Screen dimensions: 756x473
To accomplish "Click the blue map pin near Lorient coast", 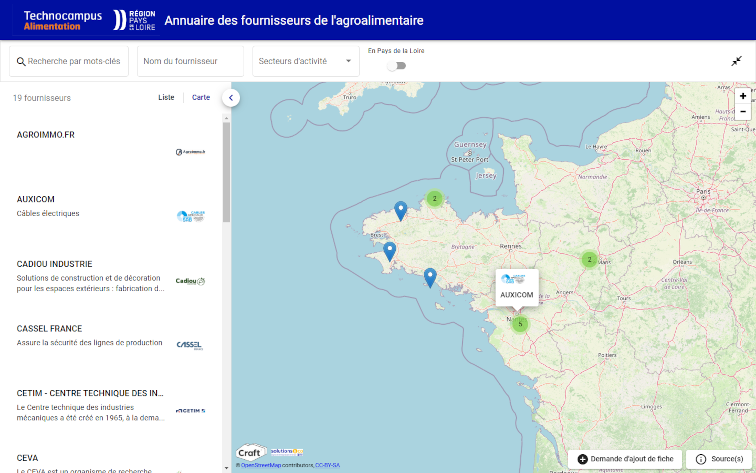I will pyautogui.click(x=430, y=278).
